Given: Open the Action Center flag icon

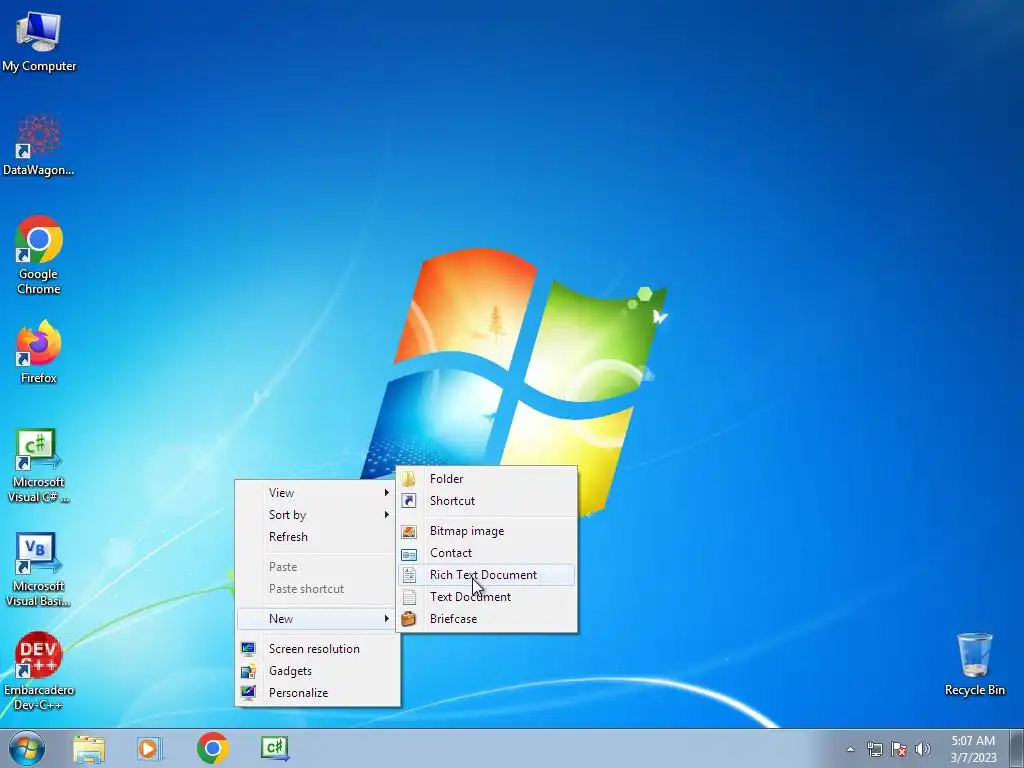Looking at the screenshot, I should (x=899, y=749).
